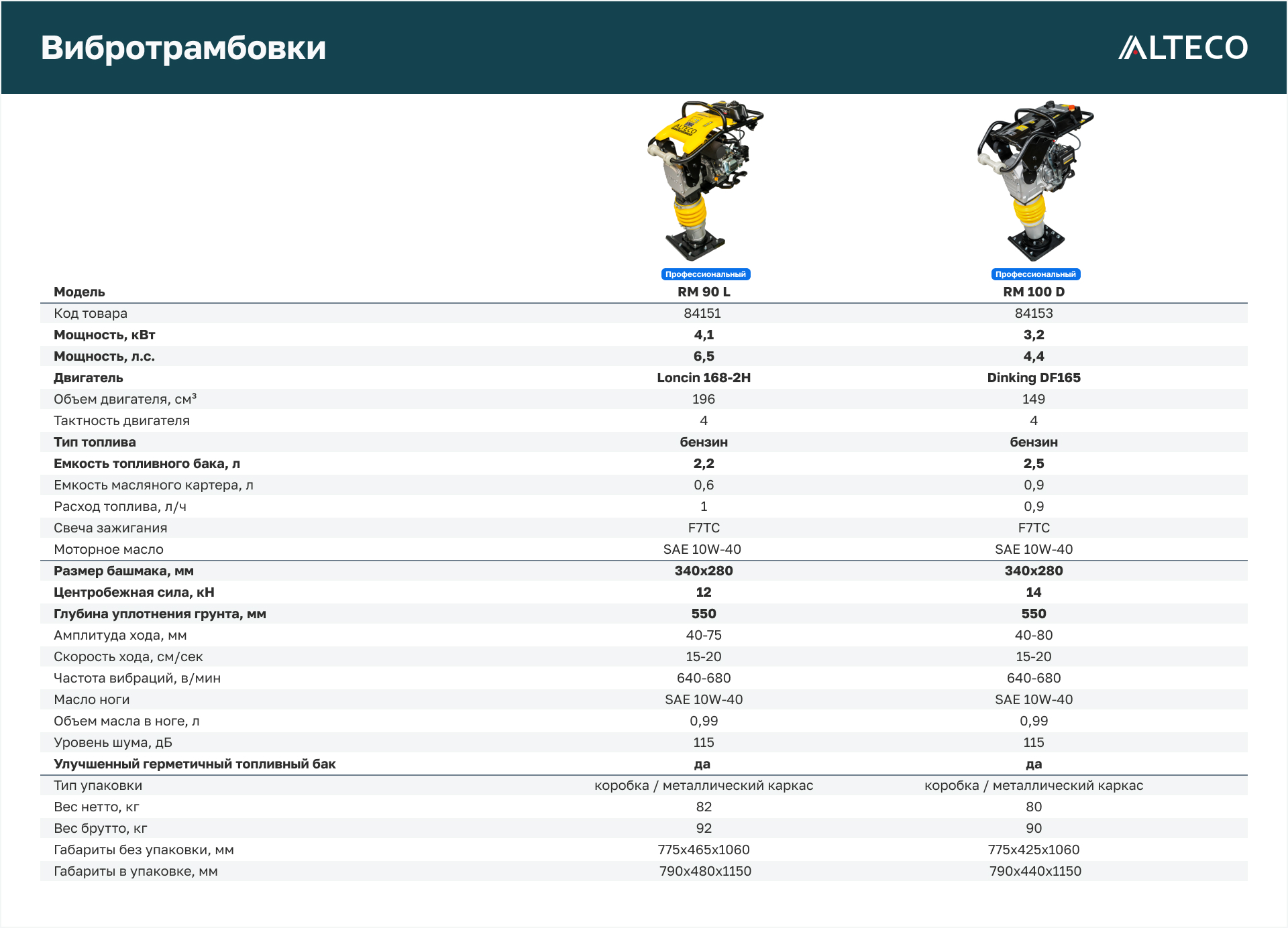Image resolution: width=1288 pixels, height=928 pixels.
Task: Click the 'Центробежная сила, кН' row label
Action: [x=133, y=592]
